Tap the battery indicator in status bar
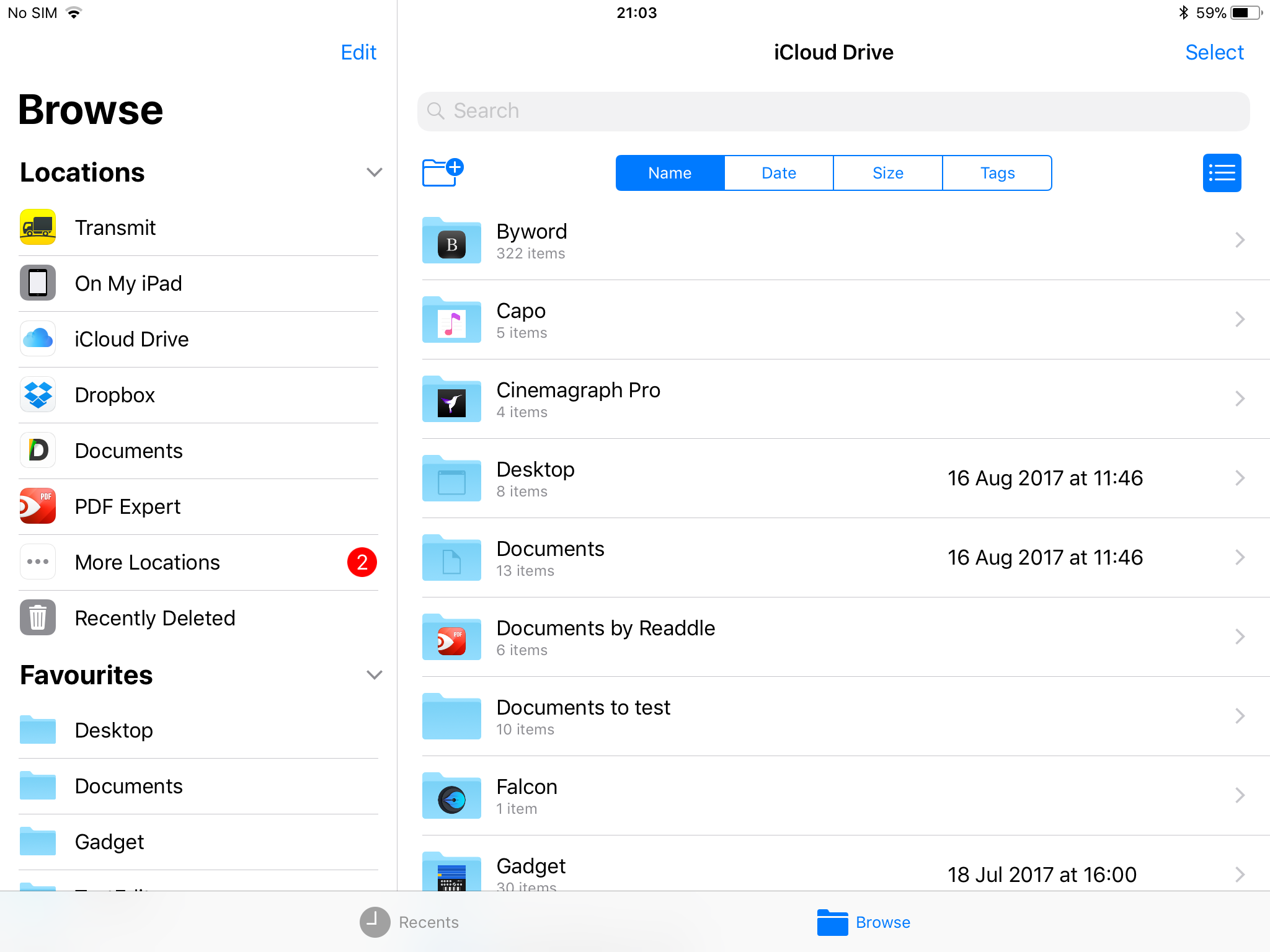 tap(1246, 12)
